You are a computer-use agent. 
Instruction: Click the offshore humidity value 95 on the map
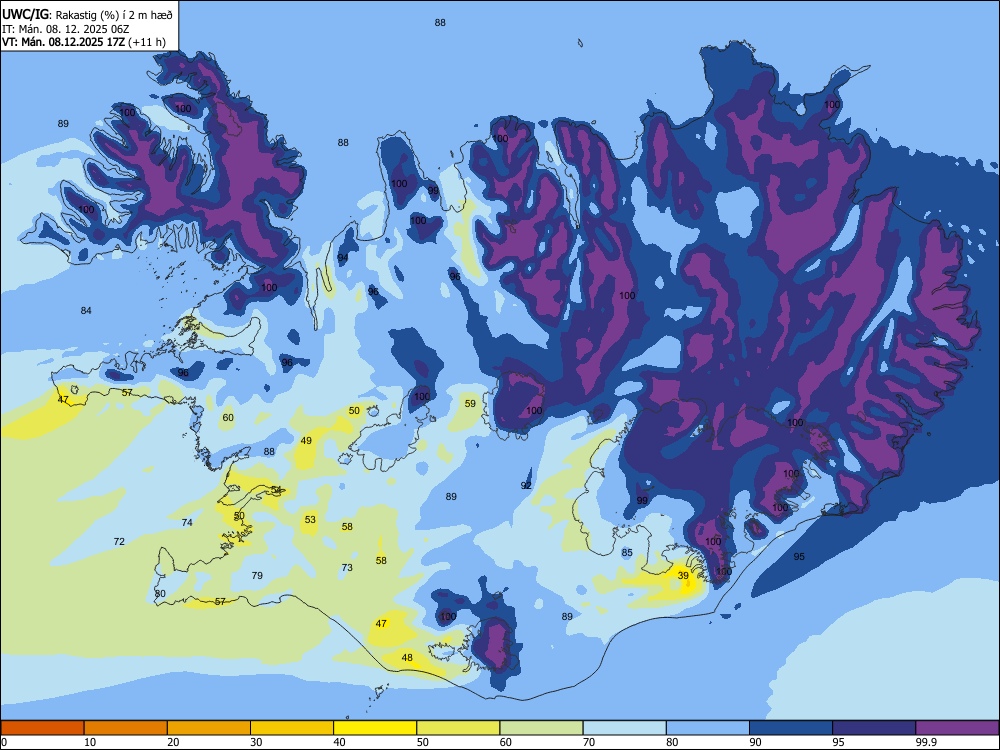coord(799,556)
